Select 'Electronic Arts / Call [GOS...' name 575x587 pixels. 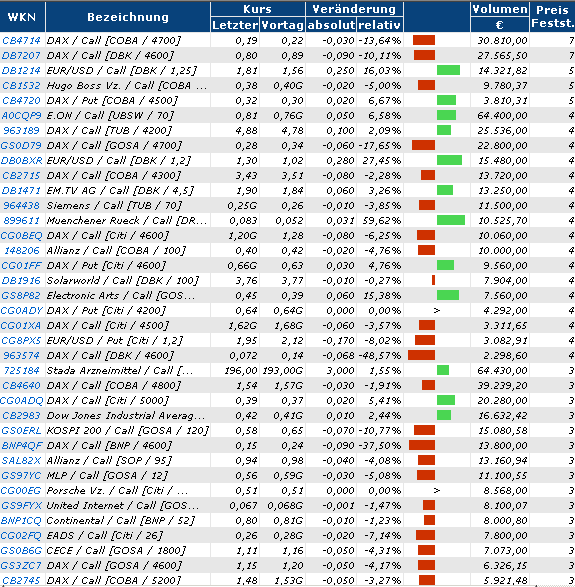(x=121, y=295)
